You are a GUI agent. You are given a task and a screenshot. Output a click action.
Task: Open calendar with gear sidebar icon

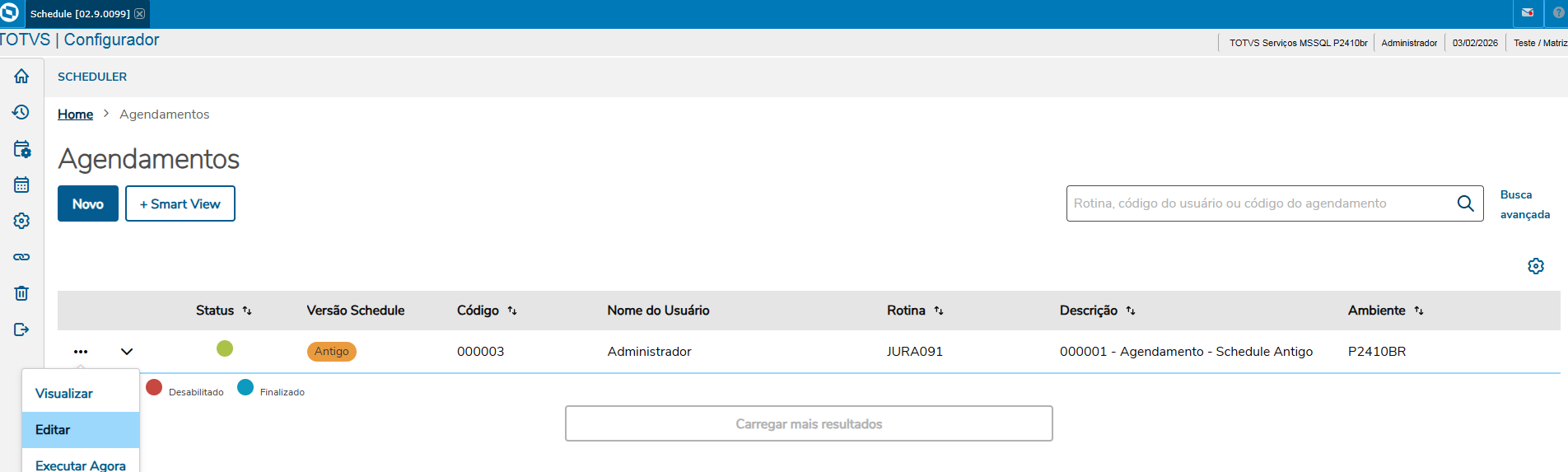tap(21, 149)
